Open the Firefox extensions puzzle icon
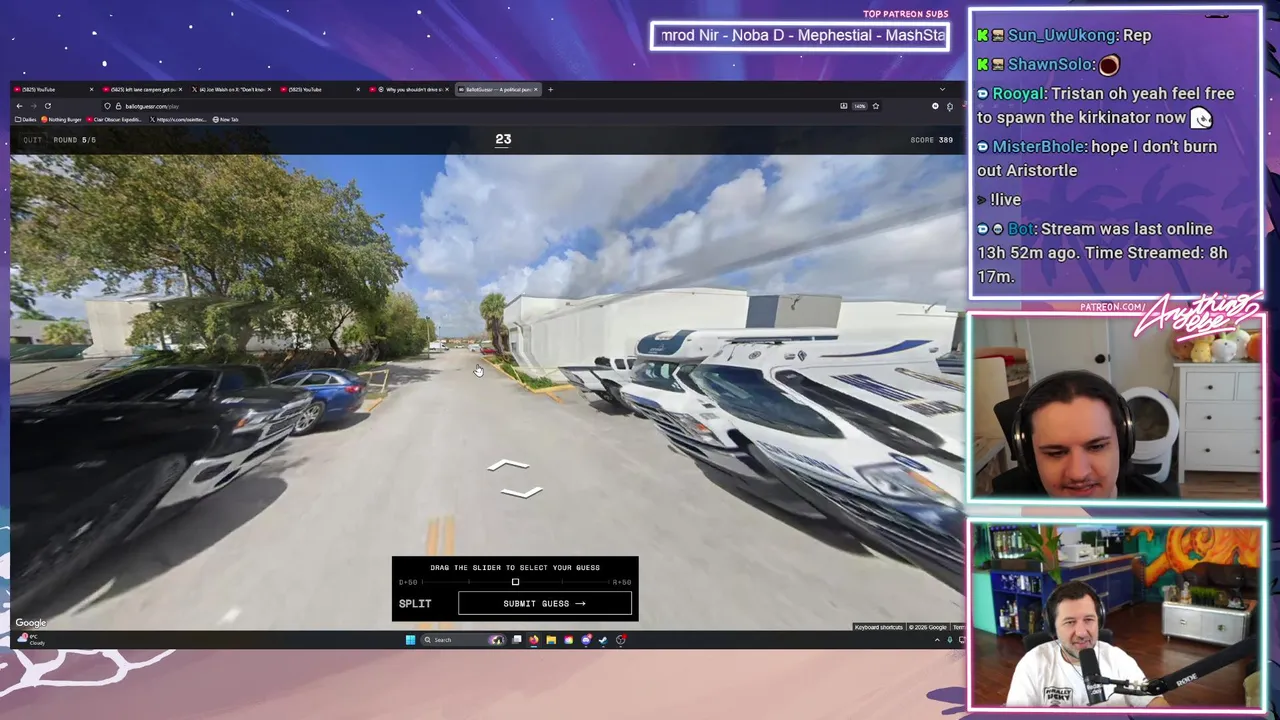Screen dimensions: 1280x720 coord(950,106)
